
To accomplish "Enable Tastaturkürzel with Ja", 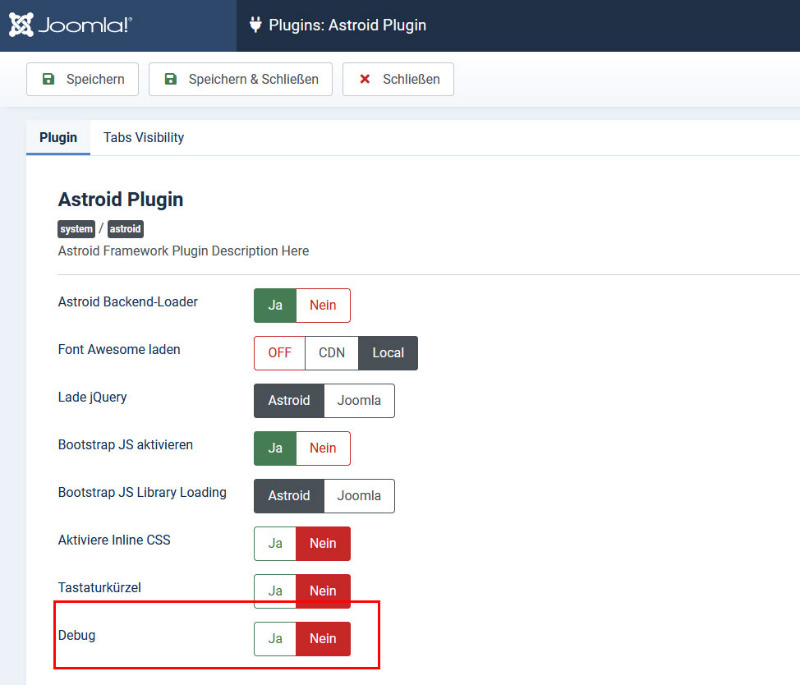I will tap(275, 591).
